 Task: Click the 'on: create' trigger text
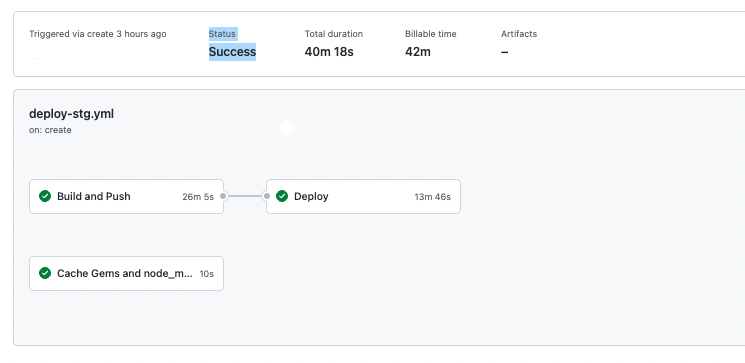(x=50, y=130)
